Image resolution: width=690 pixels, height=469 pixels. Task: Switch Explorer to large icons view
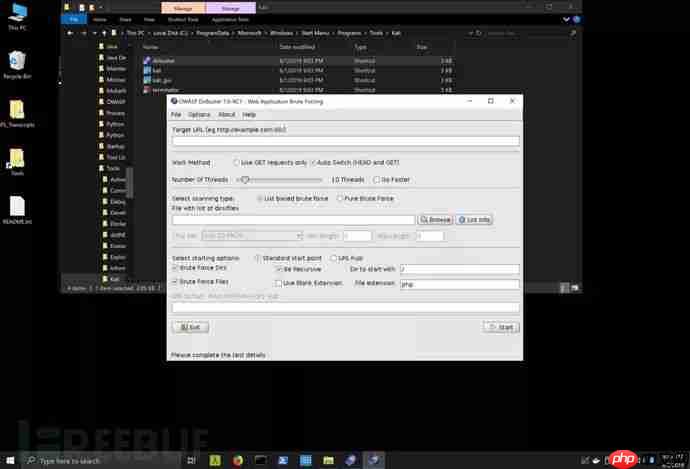tap(575, 288)
